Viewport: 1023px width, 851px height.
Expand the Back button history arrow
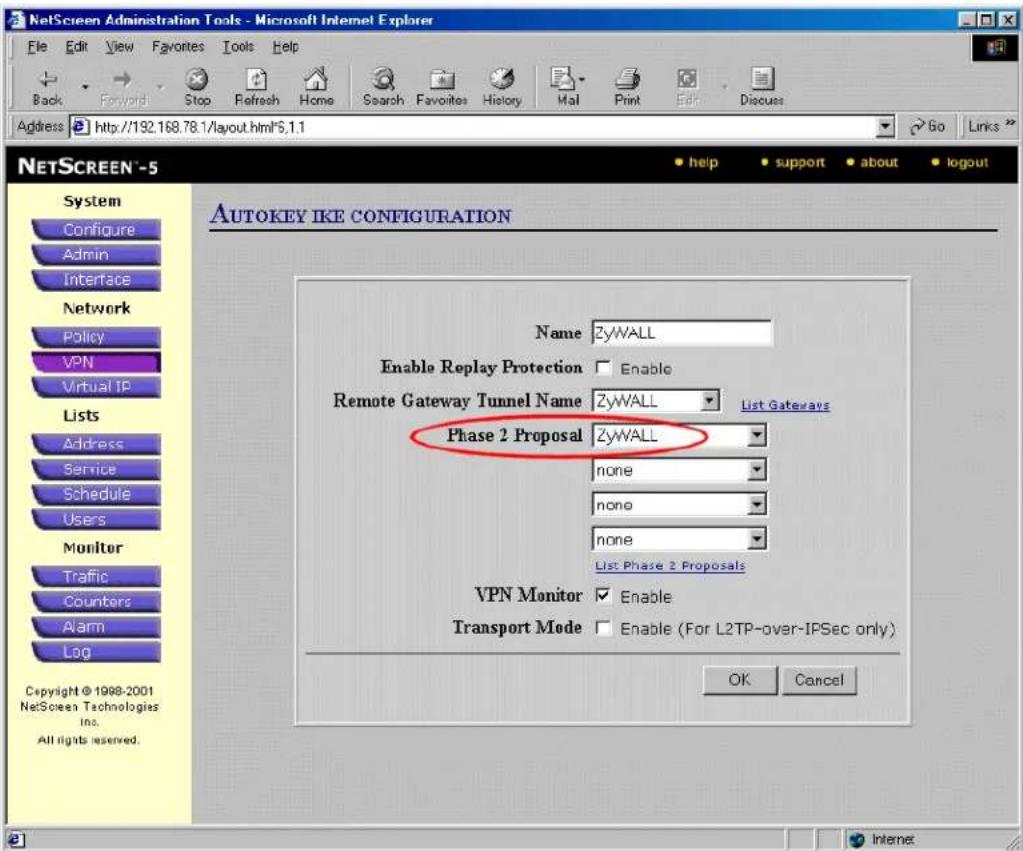pos(85,86)
